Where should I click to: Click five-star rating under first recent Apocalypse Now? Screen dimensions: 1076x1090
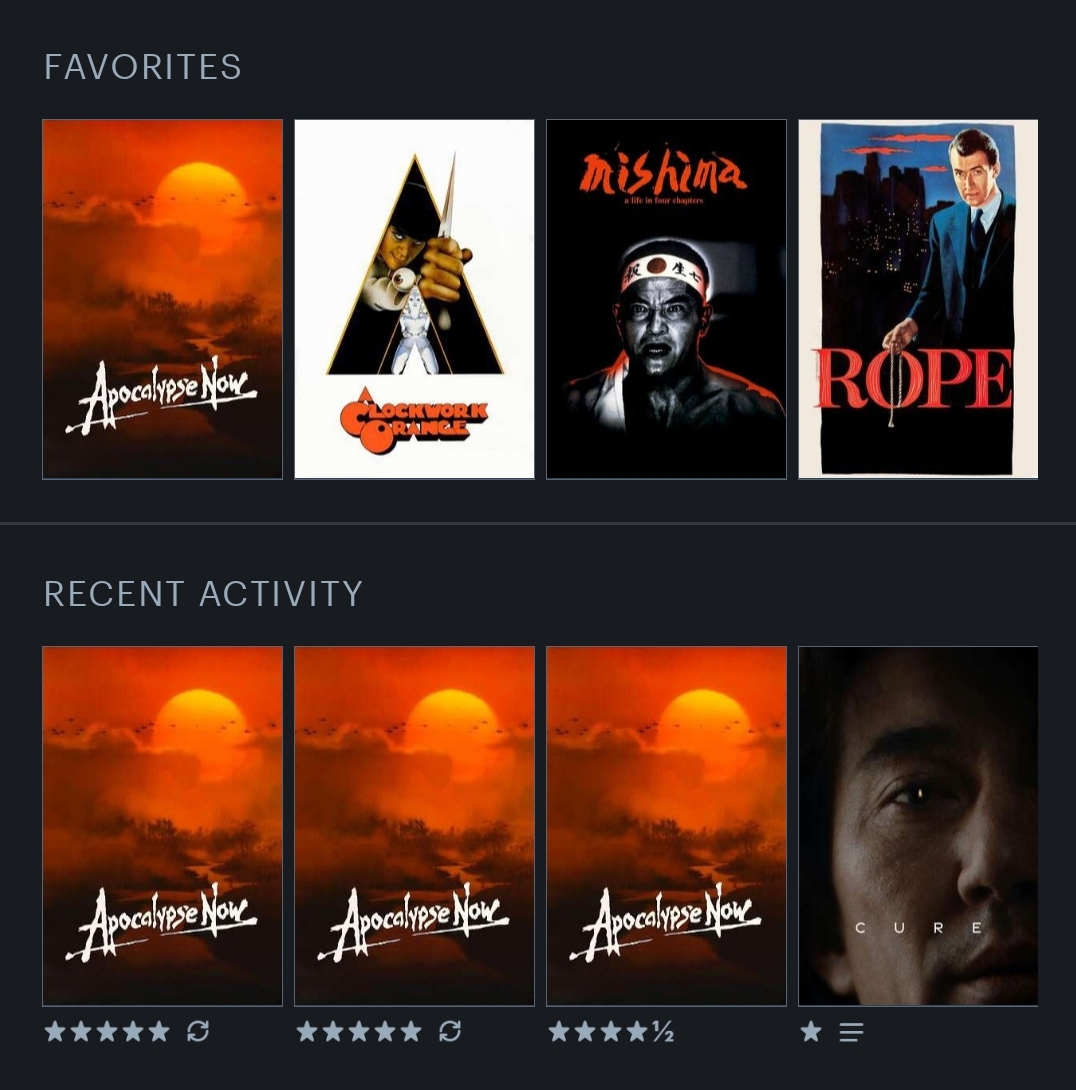[107, 1031]
